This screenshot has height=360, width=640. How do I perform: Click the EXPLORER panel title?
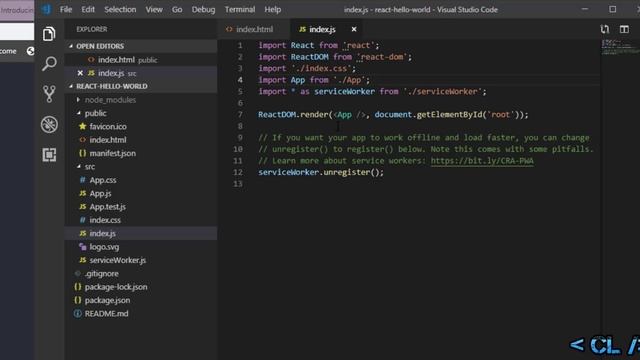coord(91,29)
